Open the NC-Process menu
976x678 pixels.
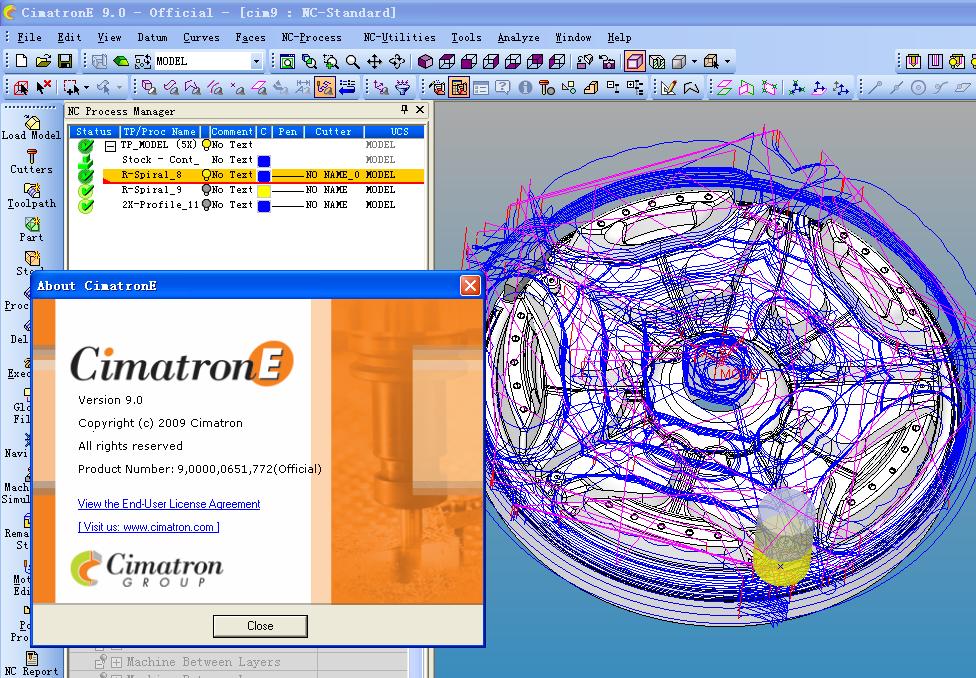311,37
